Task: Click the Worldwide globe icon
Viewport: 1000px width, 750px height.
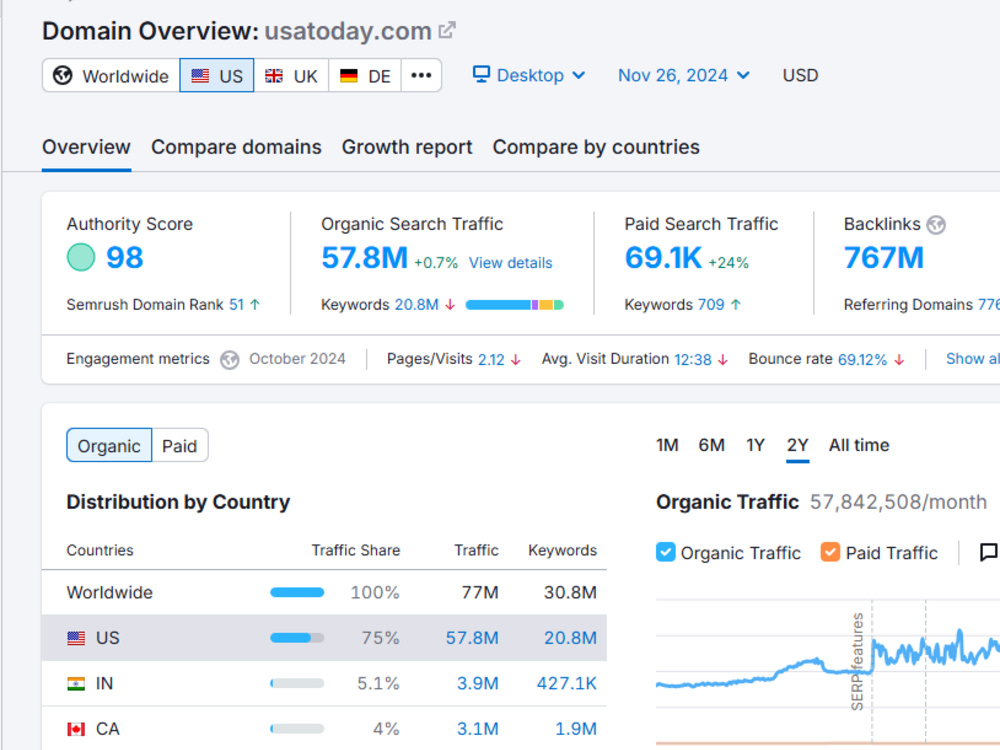Action: [62, 75]
